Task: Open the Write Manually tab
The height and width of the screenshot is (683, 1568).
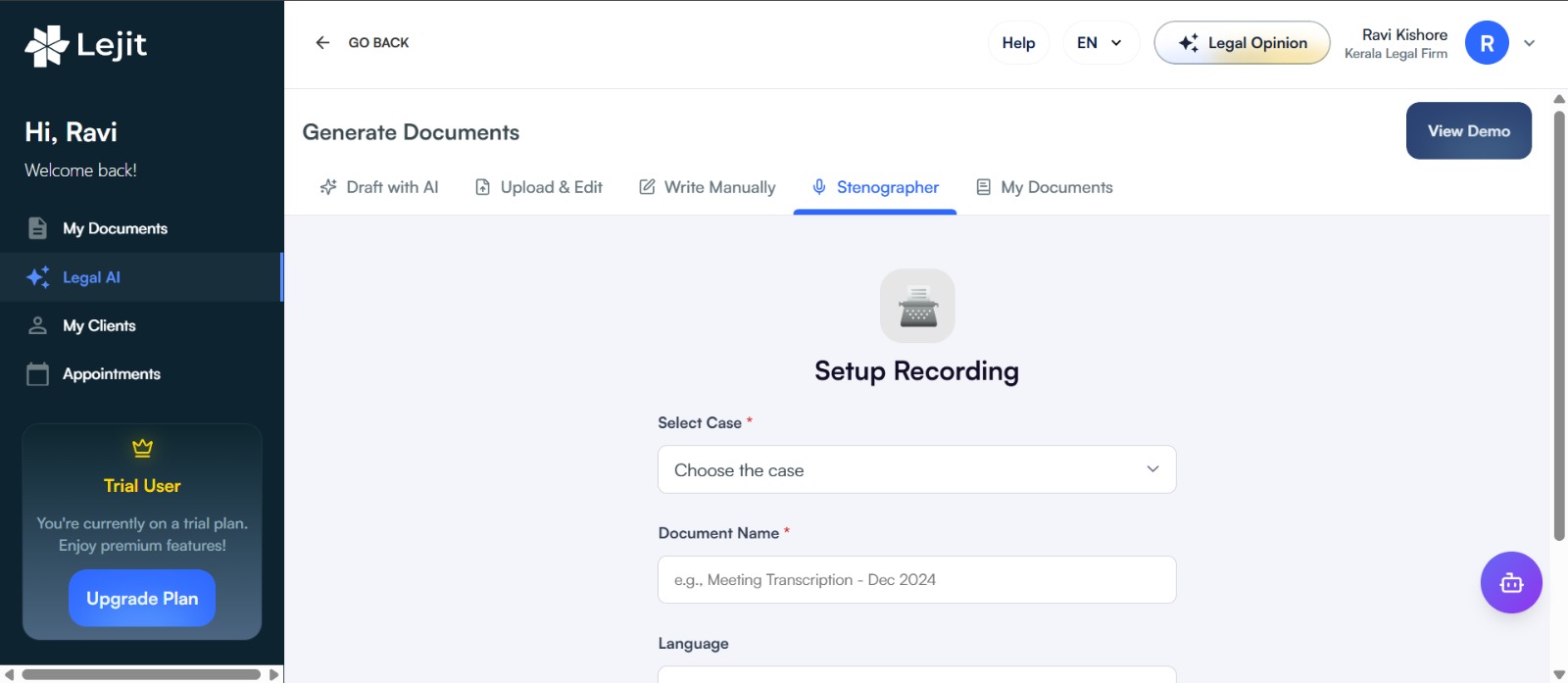Action: click(708, 187)
